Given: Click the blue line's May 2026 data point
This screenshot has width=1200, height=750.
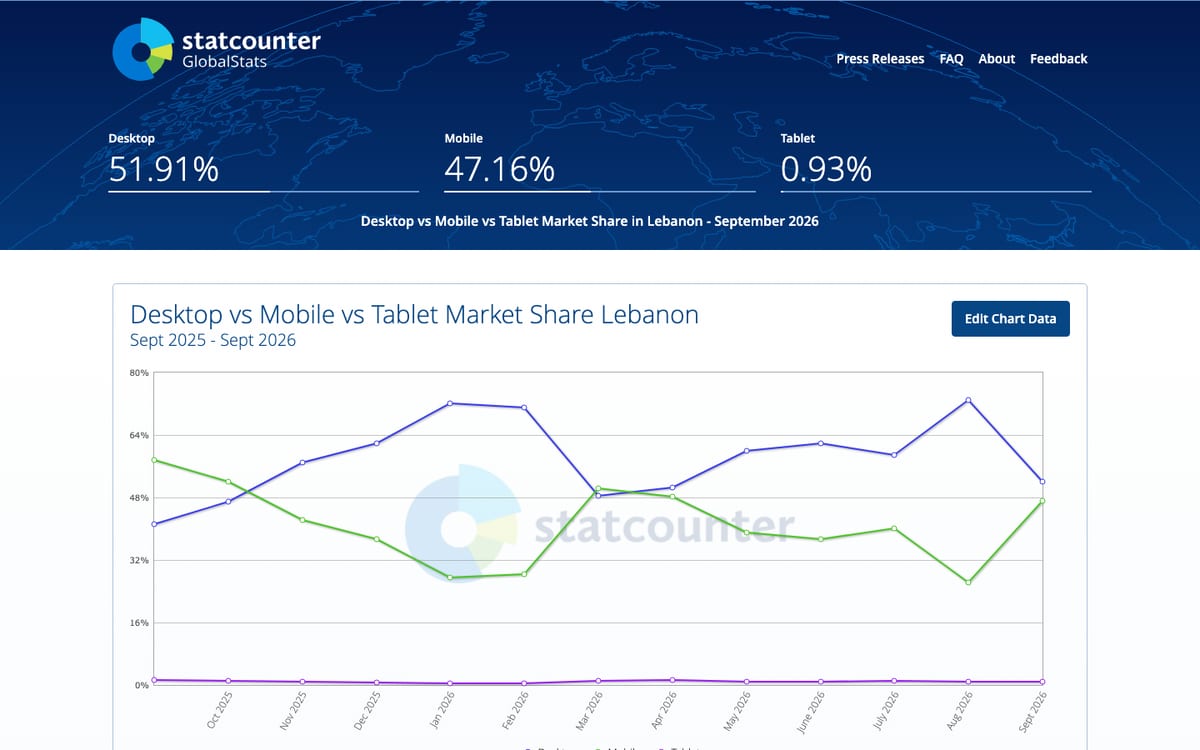Looking at the screenshot, I should [x=746, y=451].
